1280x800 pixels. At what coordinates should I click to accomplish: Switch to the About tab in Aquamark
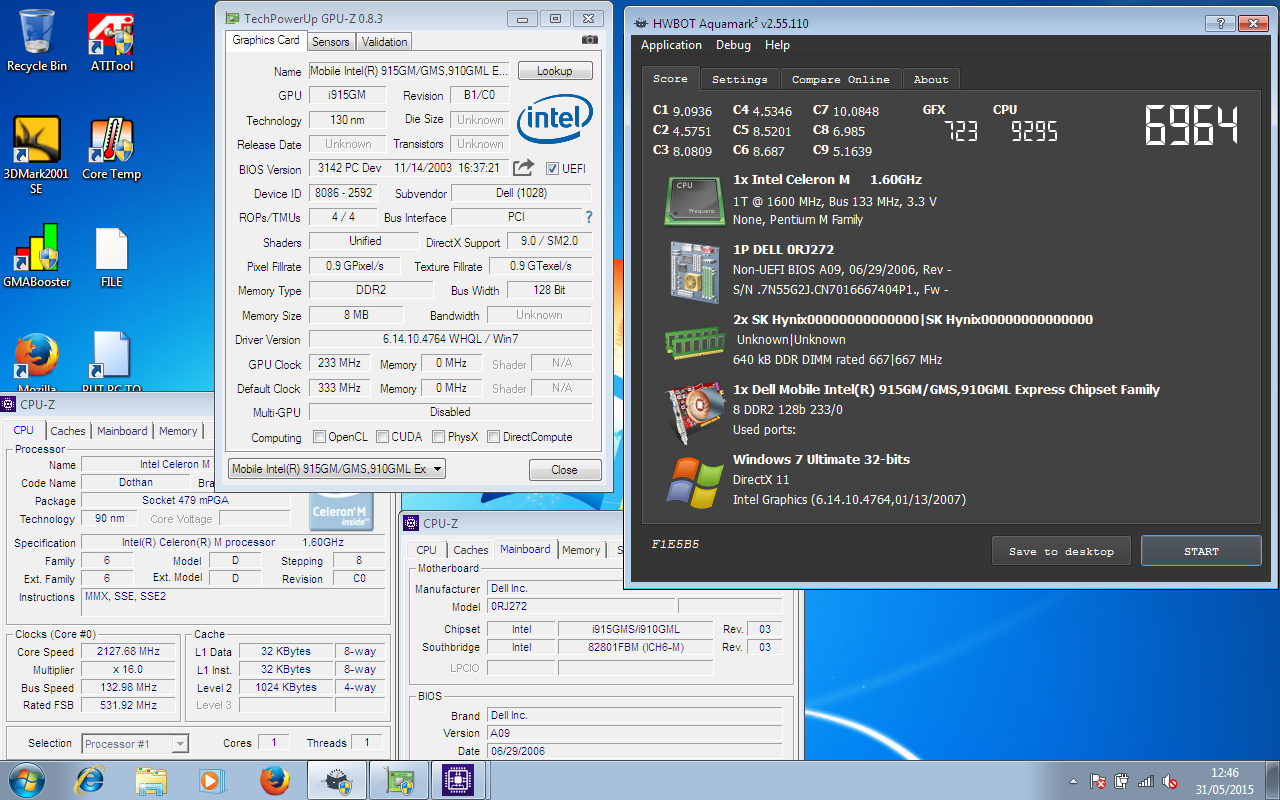tap(931, 79)
